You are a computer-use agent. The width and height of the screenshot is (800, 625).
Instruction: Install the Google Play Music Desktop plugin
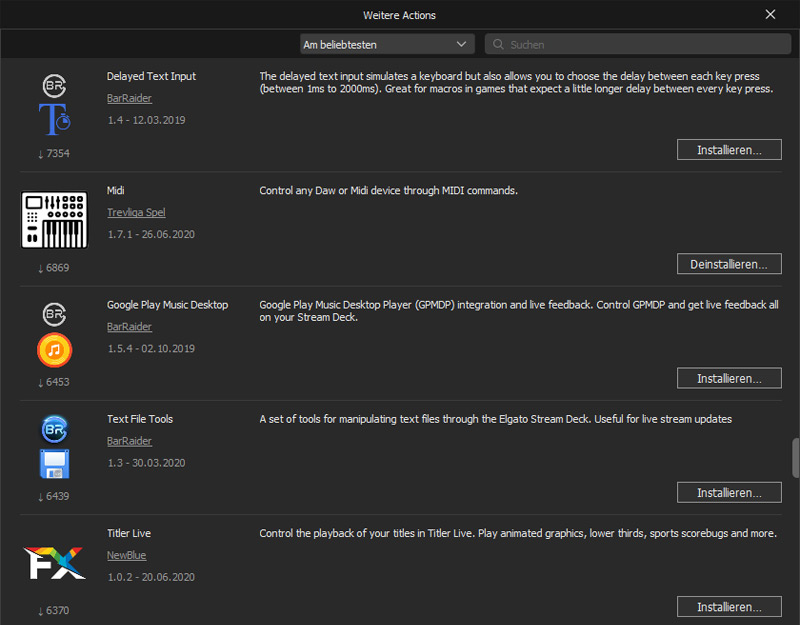[x=729, y=378]
